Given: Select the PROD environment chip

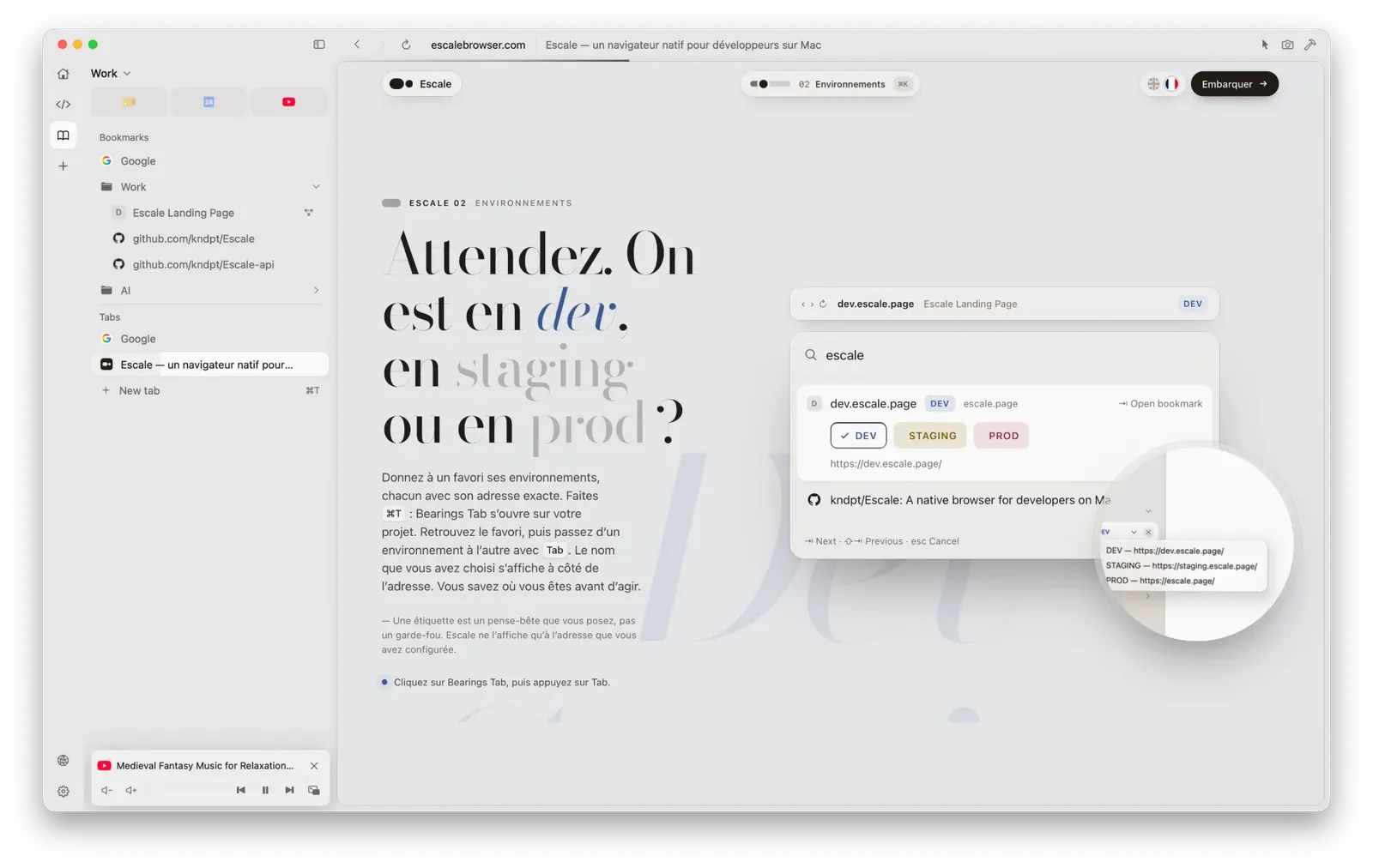Looking at the screenshot, I should [x=1002, y=436].
